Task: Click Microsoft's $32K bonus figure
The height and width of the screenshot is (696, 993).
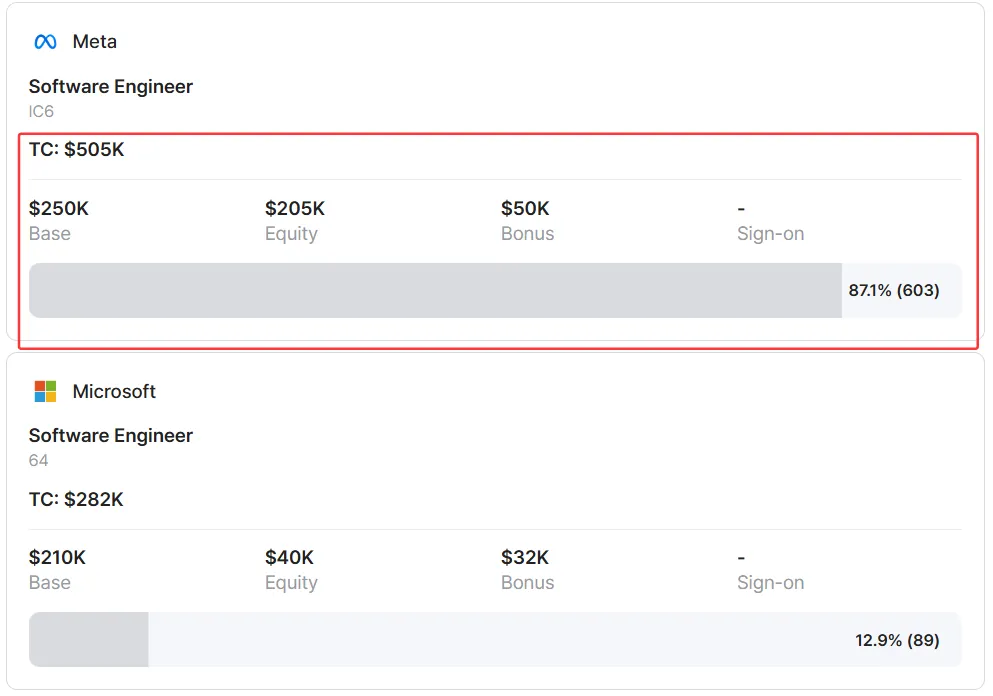Action: coord(525,558)
